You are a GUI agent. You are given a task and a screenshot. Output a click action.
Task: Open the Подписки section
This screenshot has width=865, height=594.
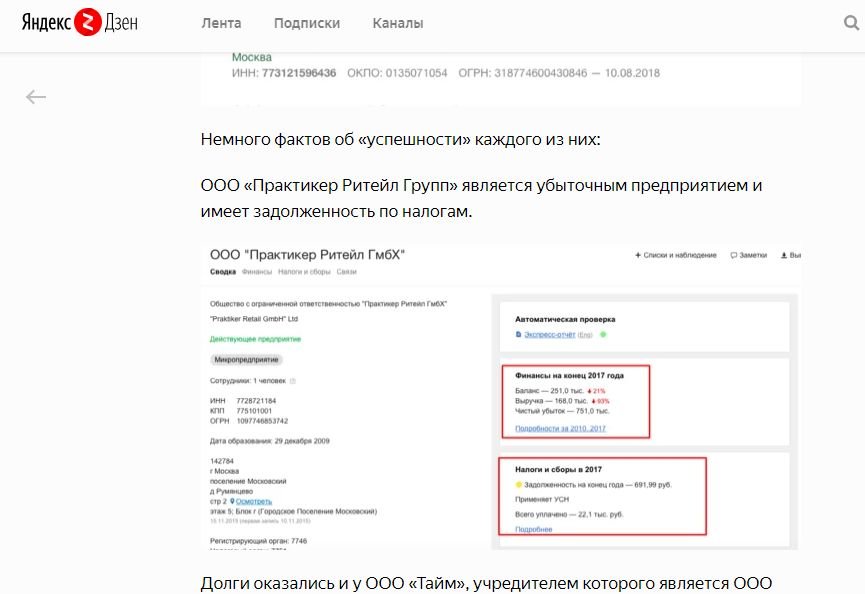click(x=306, y=23)
